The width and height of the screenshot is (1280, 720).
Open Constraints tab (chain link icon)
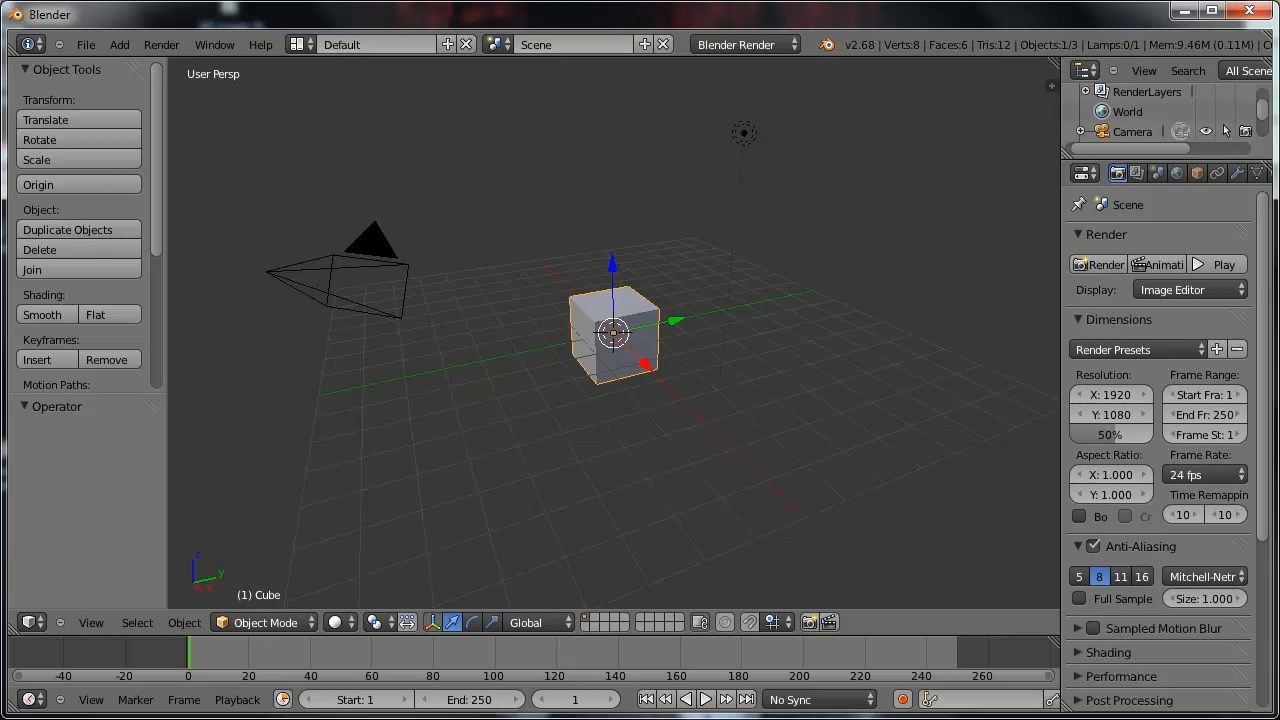1217,173
